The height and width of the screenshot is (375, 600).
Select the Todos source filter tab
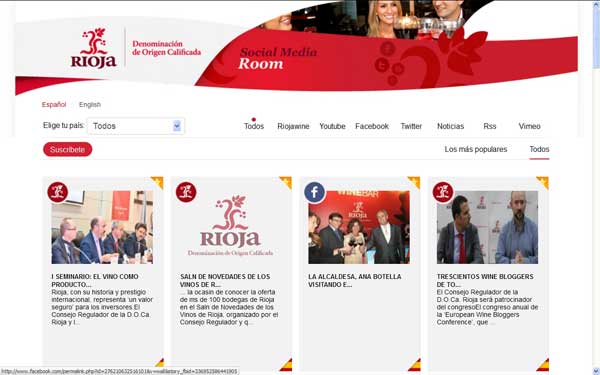(x=254, y=126)
